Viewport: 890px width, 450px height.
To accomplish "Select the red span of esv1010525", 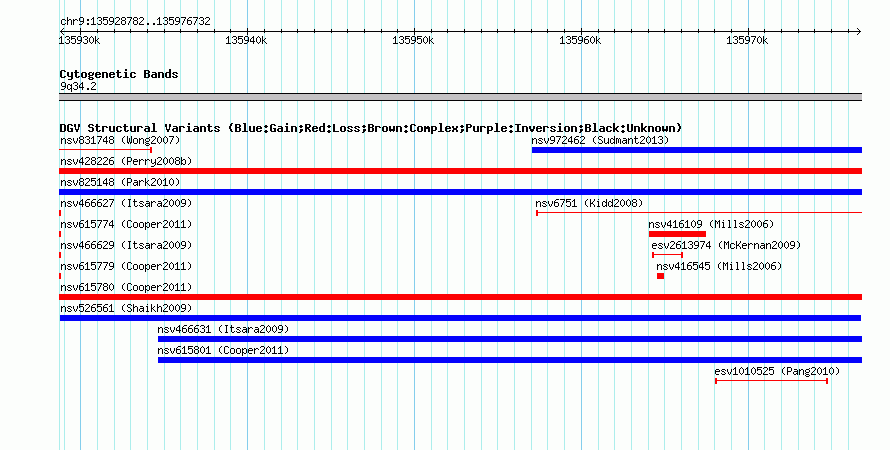I will click(x=771, y=381).
